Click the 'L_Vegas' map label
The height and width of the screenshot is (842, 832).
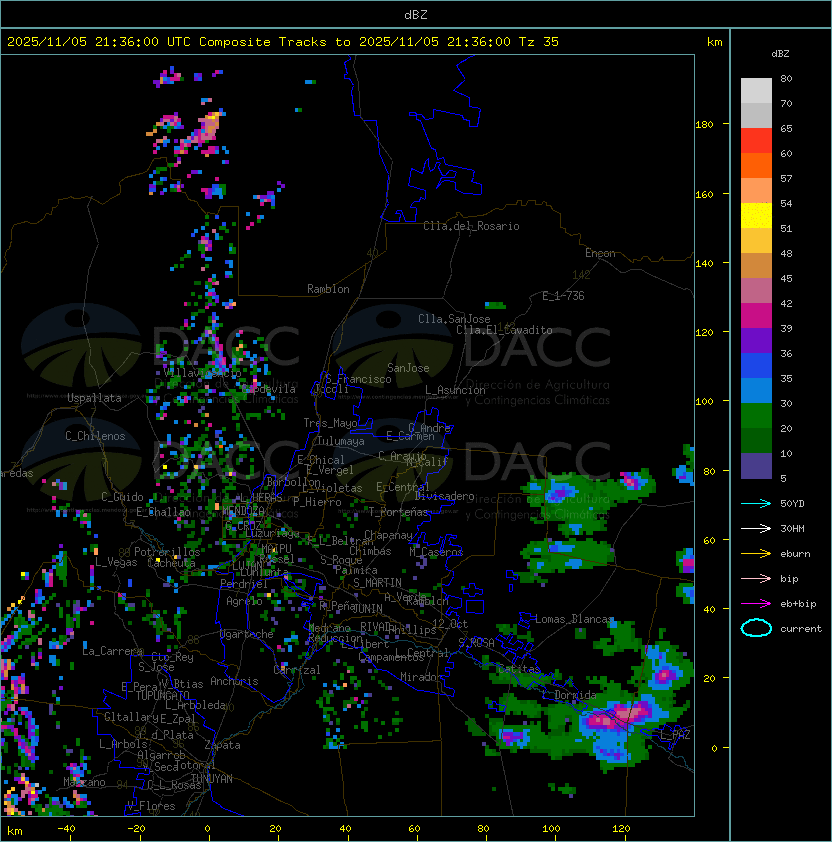(x=116, y=562)
